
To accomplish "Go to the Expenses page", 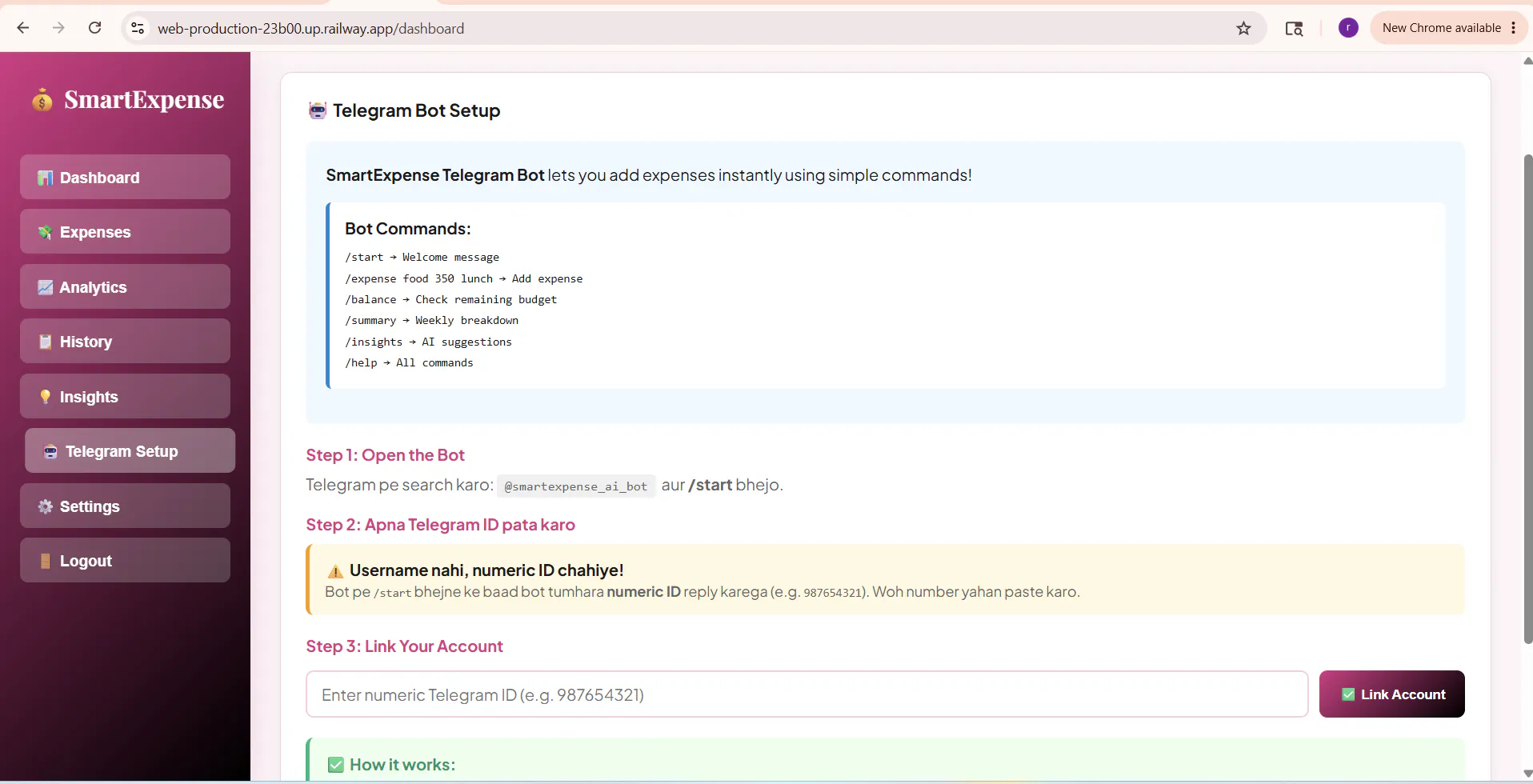I will click(x=126, y=232).
